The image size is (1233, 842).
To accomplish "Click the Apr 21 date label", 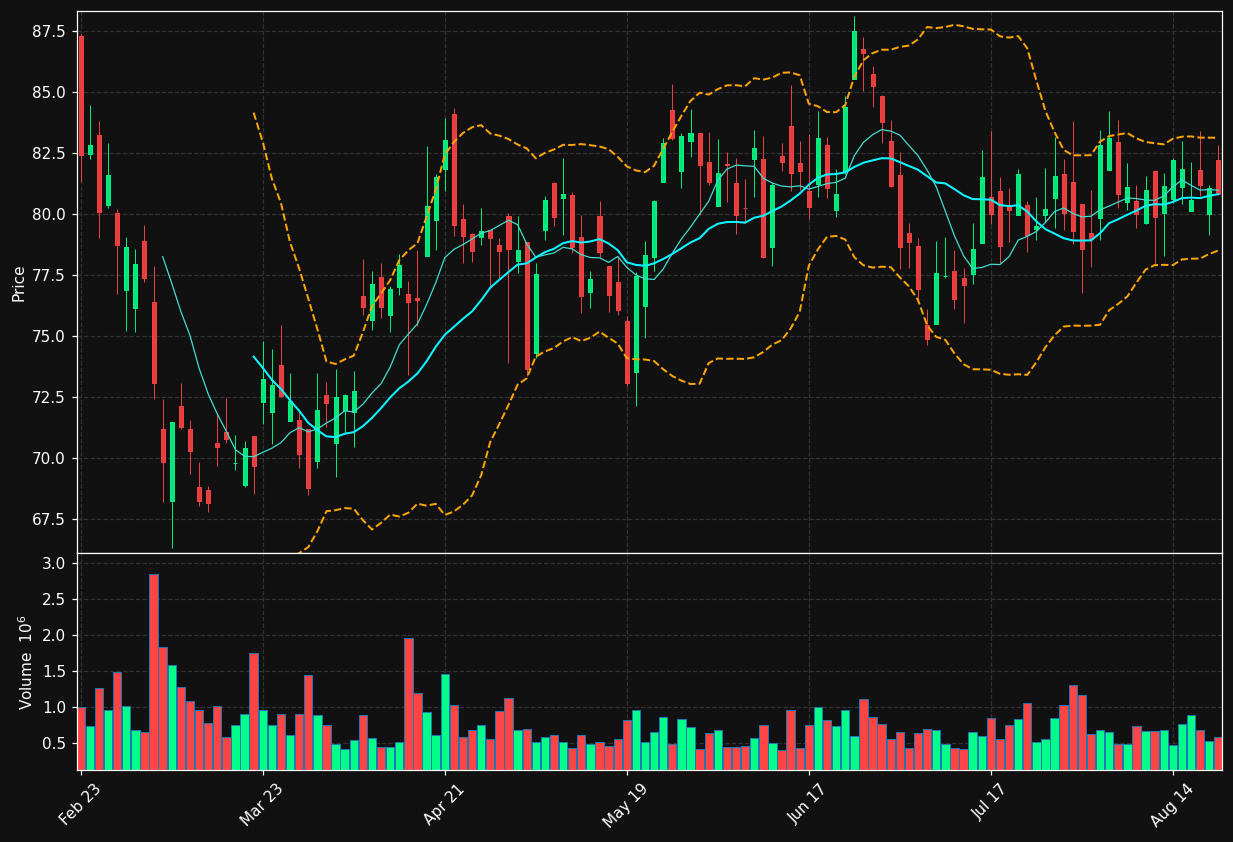I will pos(443,801).
